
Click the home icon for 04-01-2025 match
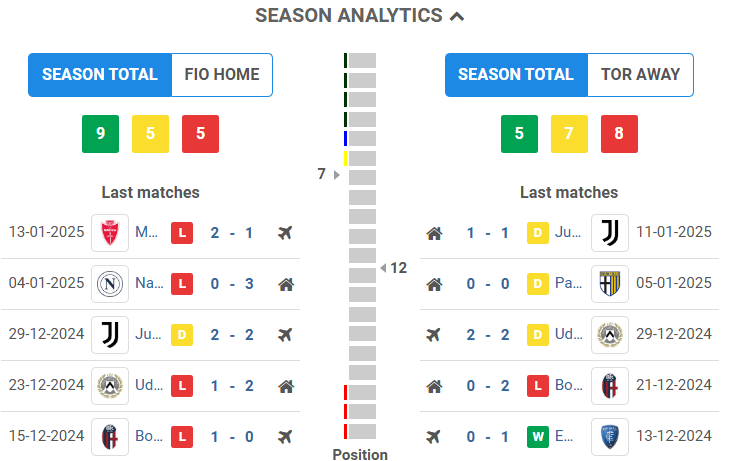(x=286, y=284)
